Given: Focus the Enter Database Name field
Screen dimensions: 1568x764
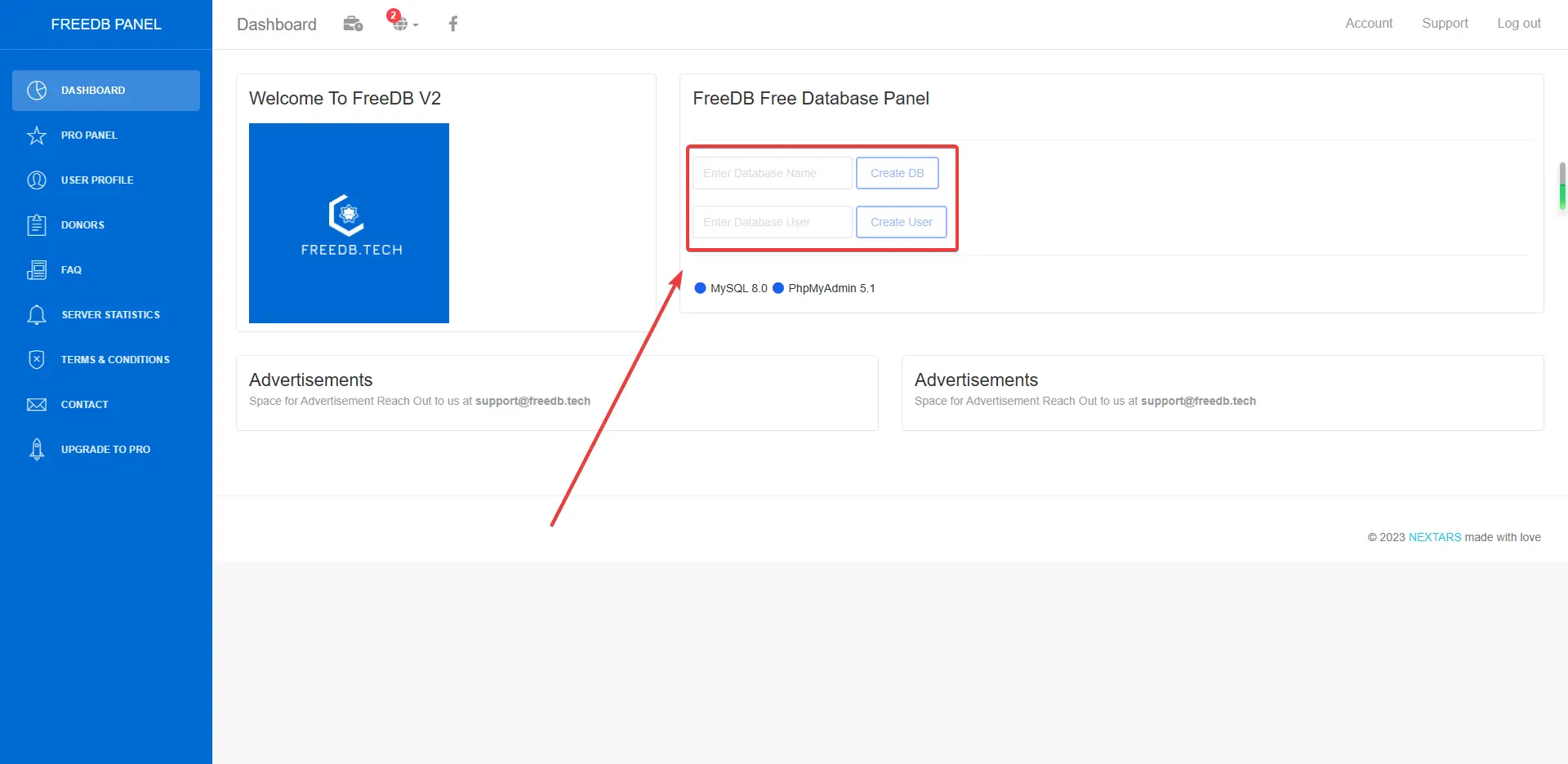Looking at the screenshot, I should coord(772,173).
